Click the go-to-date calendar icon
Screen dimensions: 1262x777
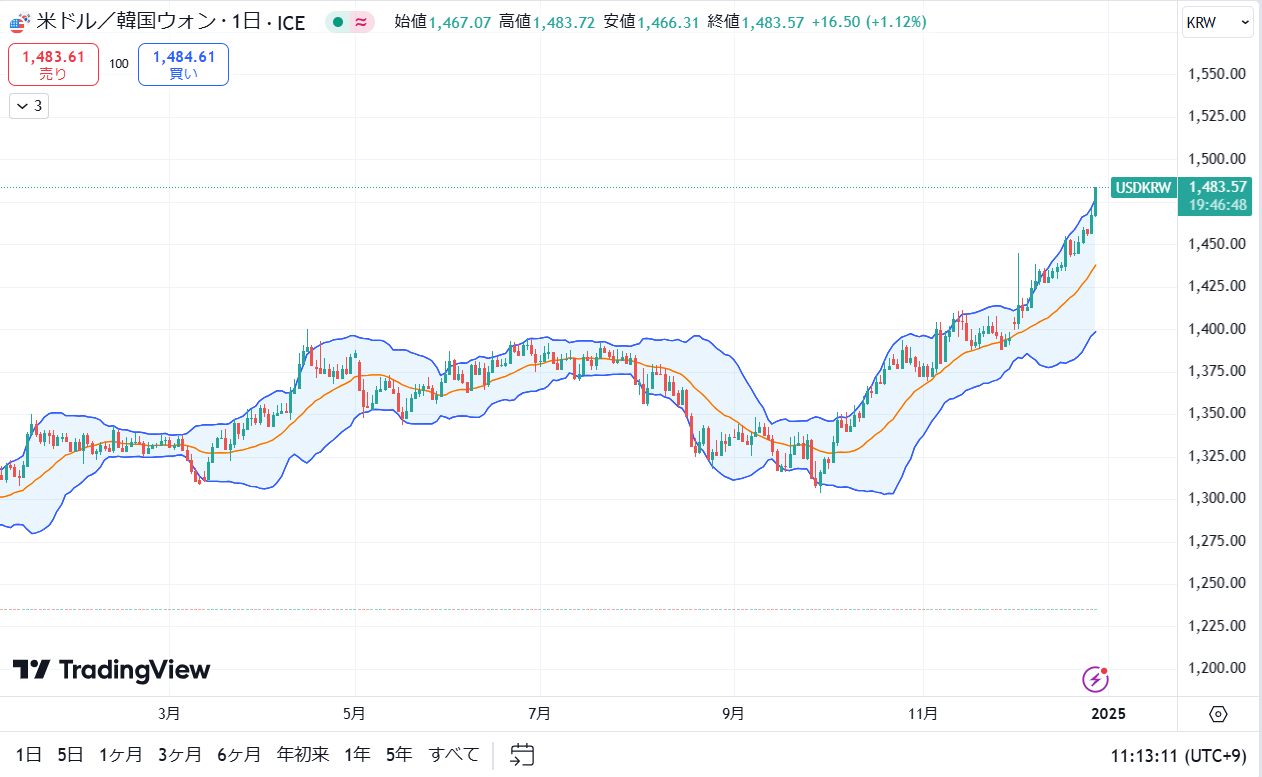click(x=521, y=754)
